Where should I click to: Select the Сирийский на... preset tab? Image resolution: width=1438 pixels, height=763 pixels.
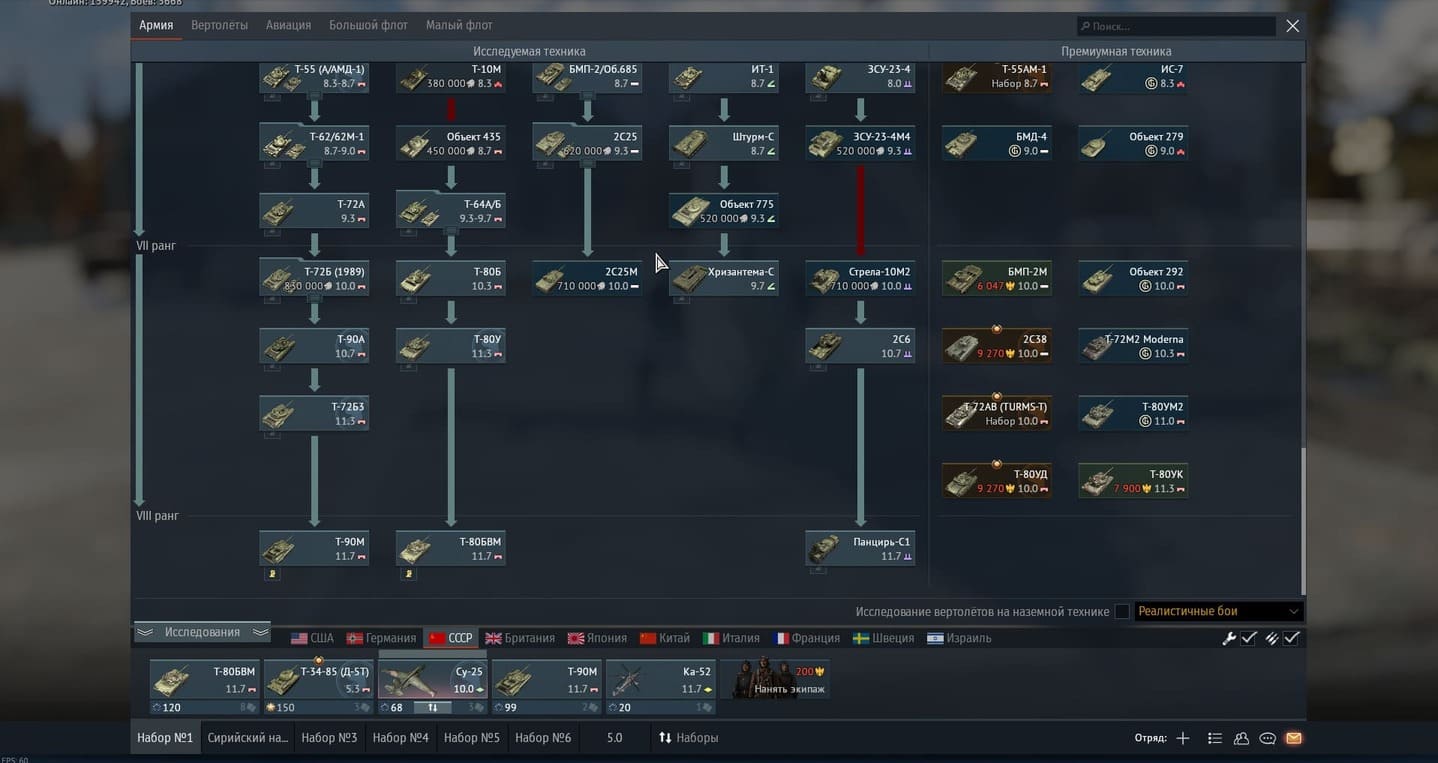pos(247,738)
